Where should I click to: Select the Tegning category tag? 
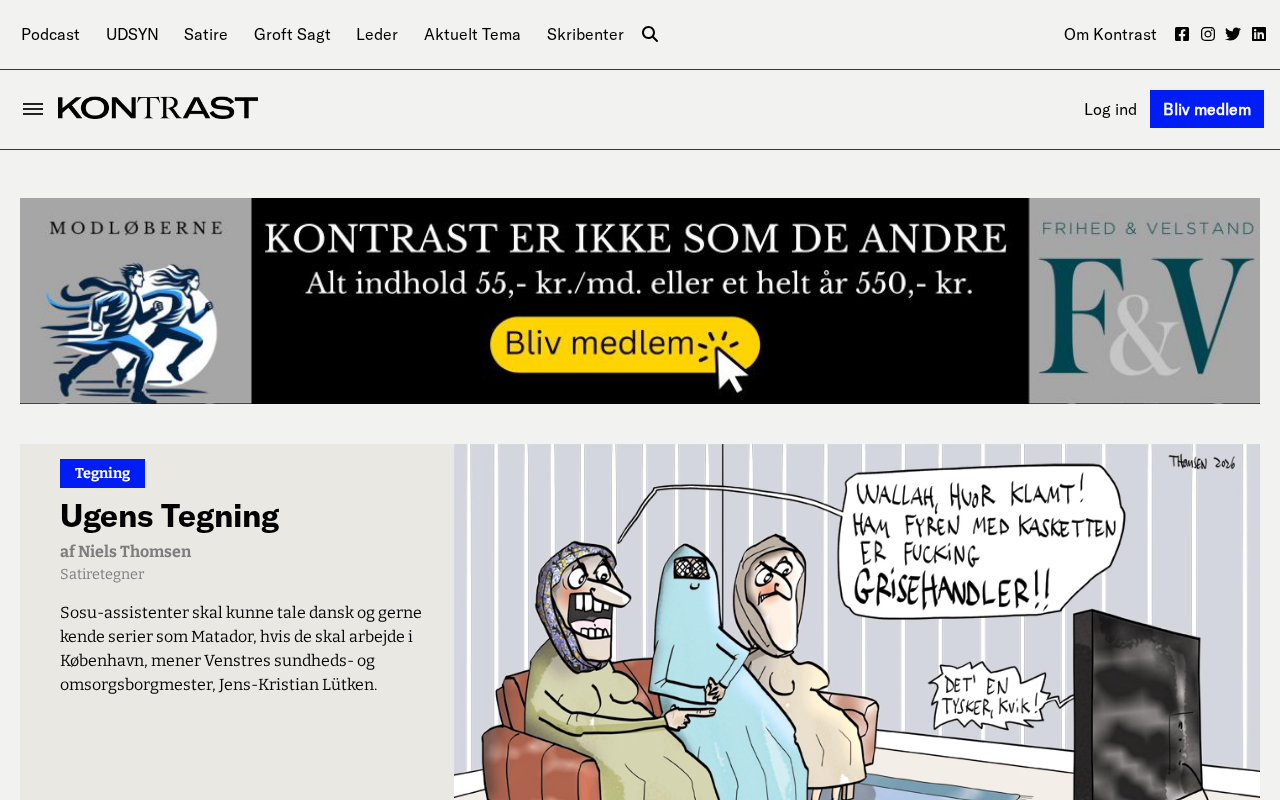(x=102, y=473)
